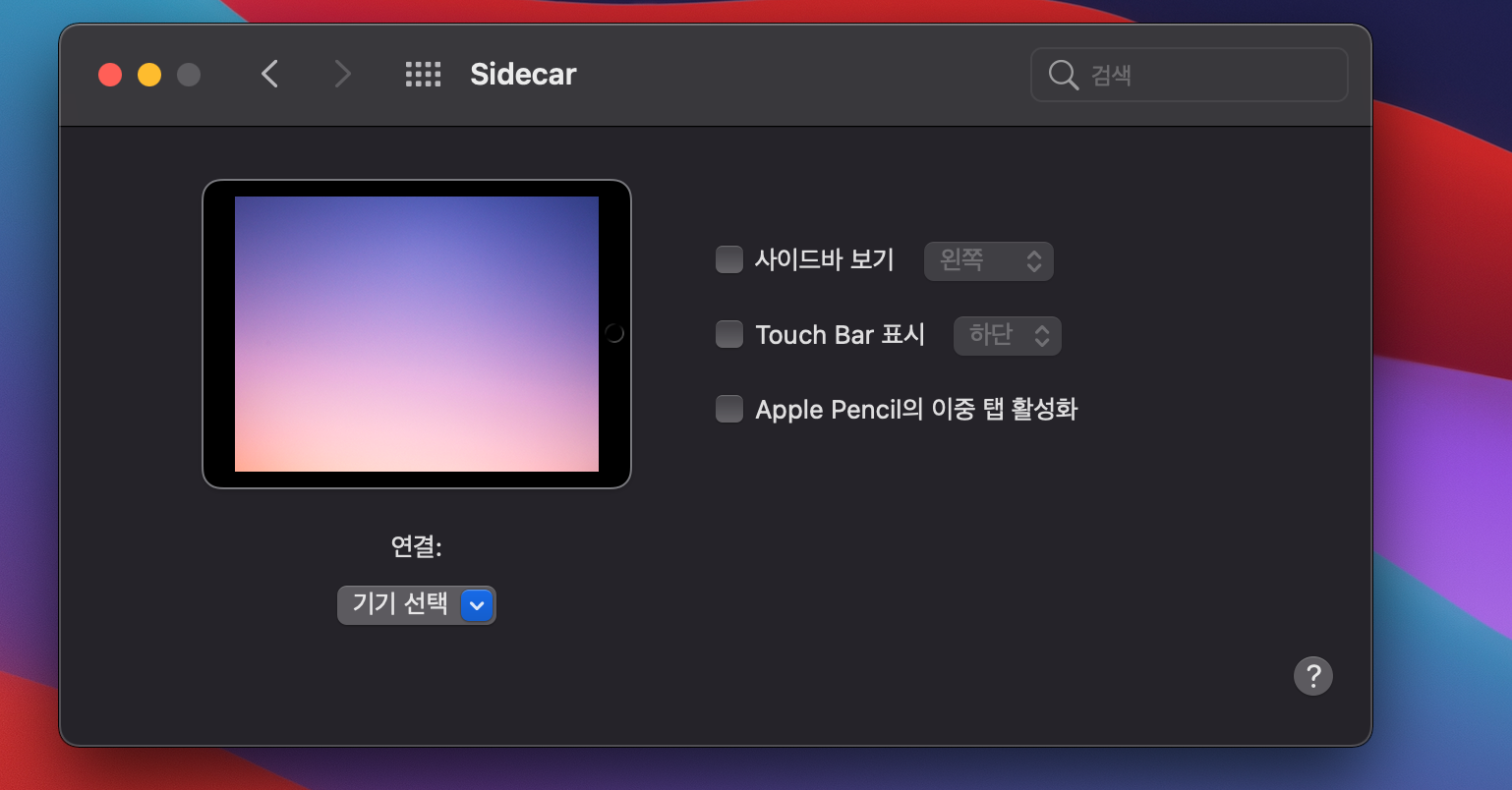Click the 연결: label text
Viewport: 1512px width, 790px height.
417,546
